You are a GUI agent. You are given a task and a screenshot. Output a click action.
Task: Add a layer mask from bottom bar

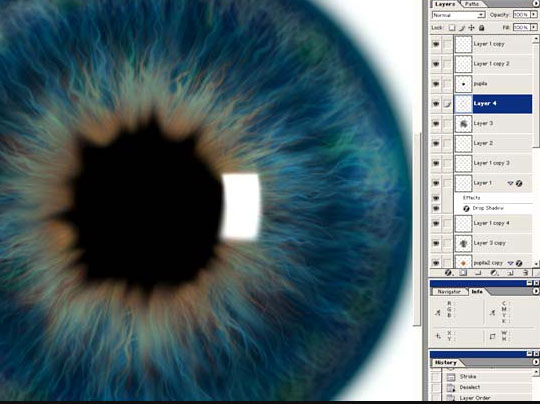pos(463,273)
